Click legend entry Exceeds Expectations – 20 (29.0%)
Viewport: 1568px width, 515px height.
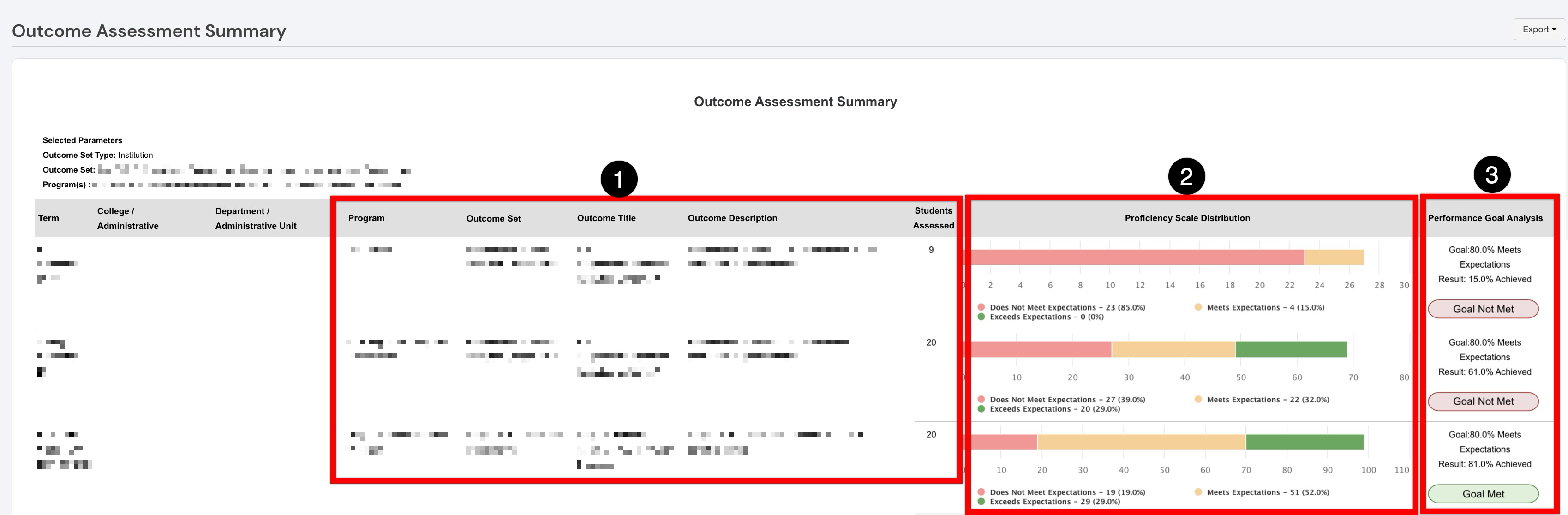[1048, 409]
